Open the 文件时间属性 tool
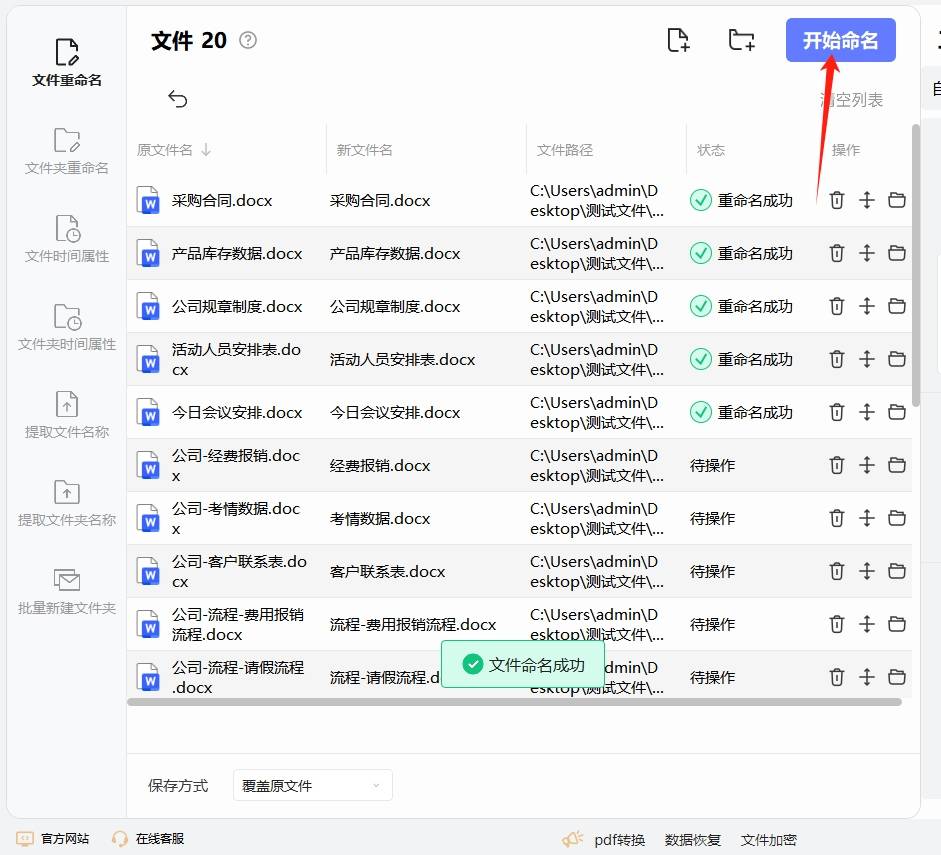Screen dimensions: 941x855 (66, 240)
